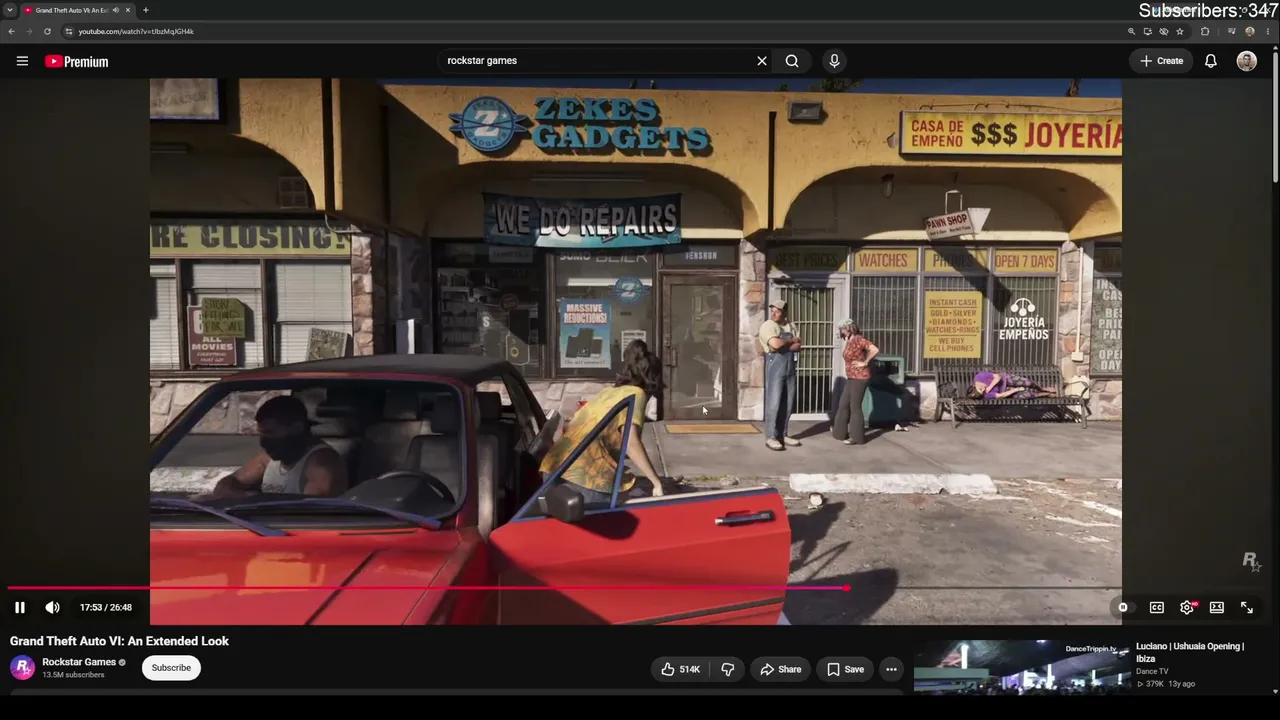Start voice search with microphone icon
This screenshot has height=720, width=1280.
point(834,61)
